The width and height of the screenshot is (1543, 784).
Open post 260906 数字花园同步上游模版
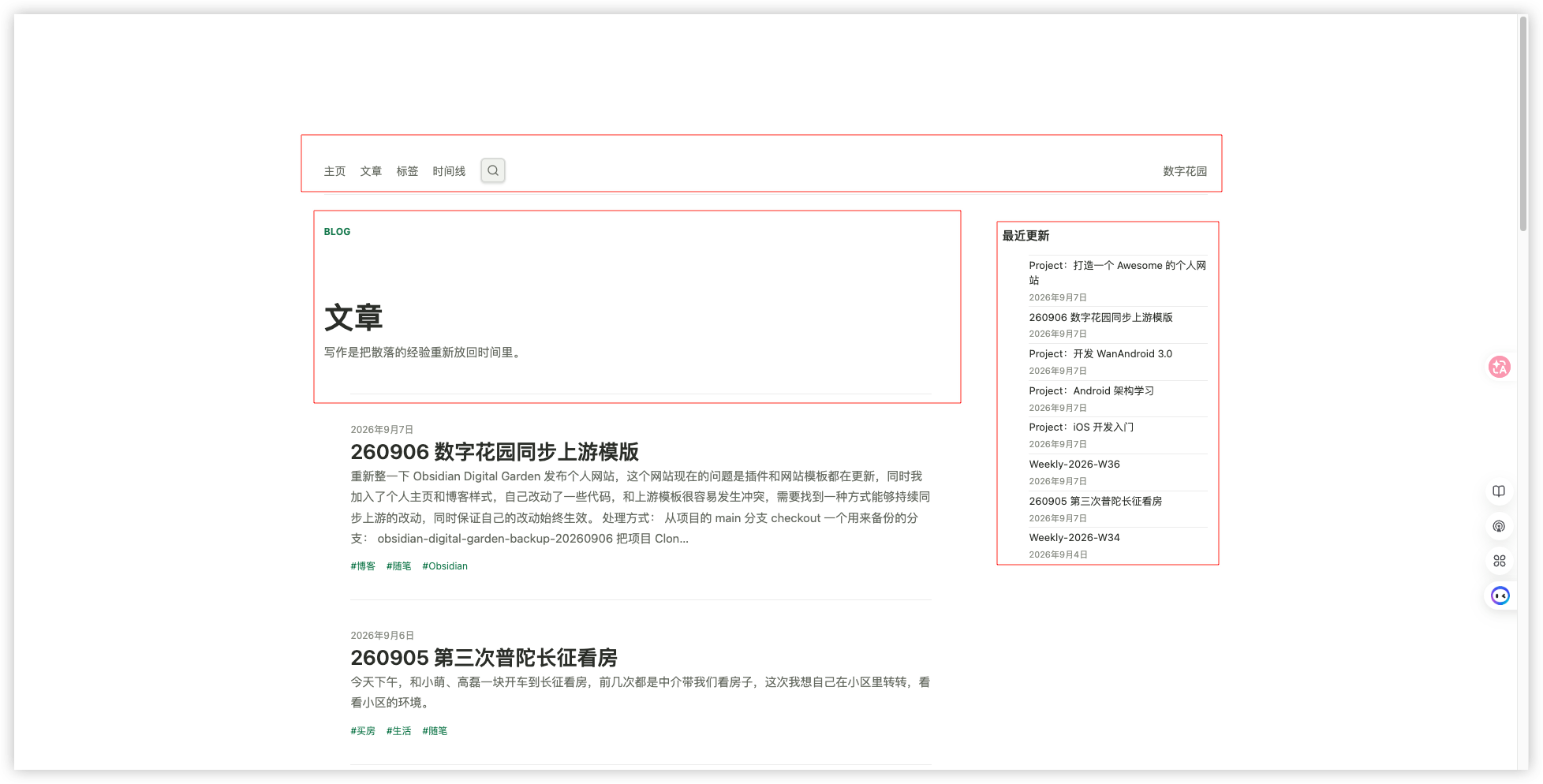pyautogui.click(x=495, y=452)
